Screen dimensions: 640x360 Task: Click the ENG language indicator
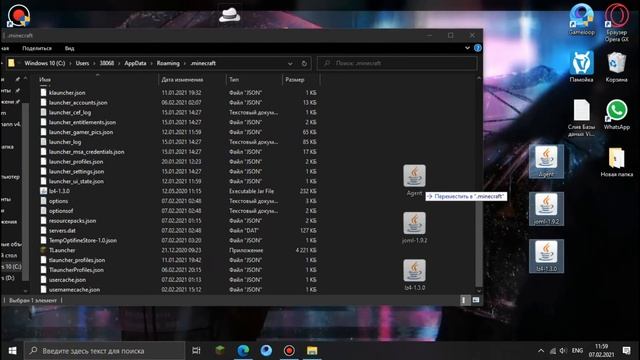[577, 351]
